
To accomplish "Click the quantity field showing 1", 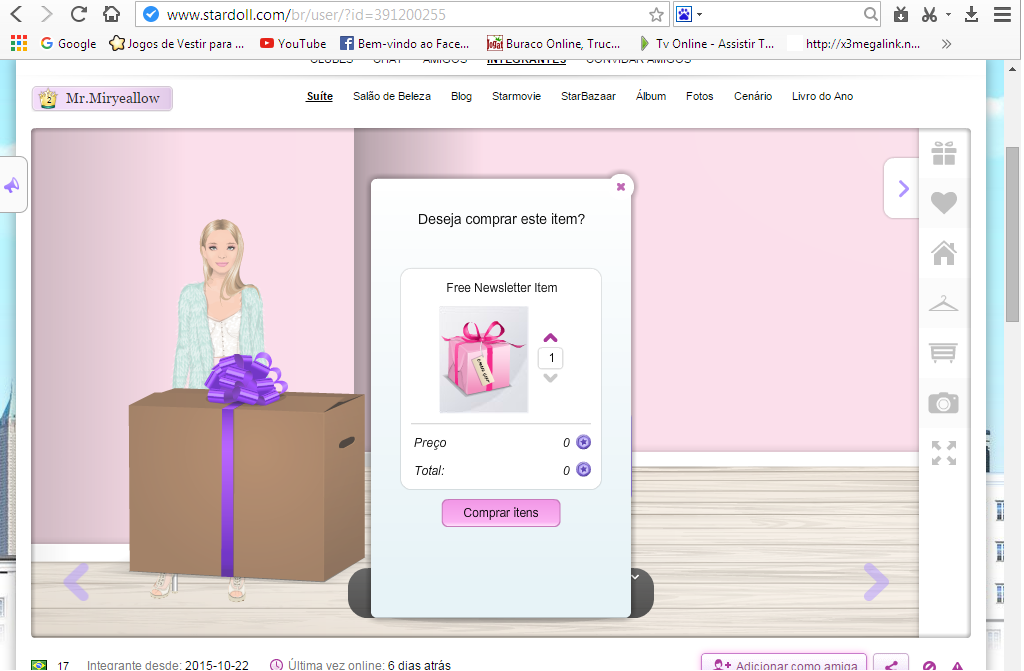I will [551, 358].
